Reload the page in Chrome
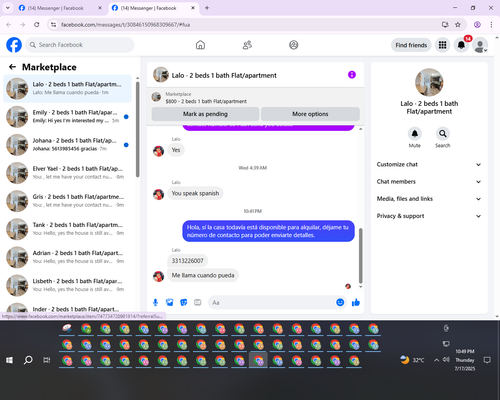 37,25
